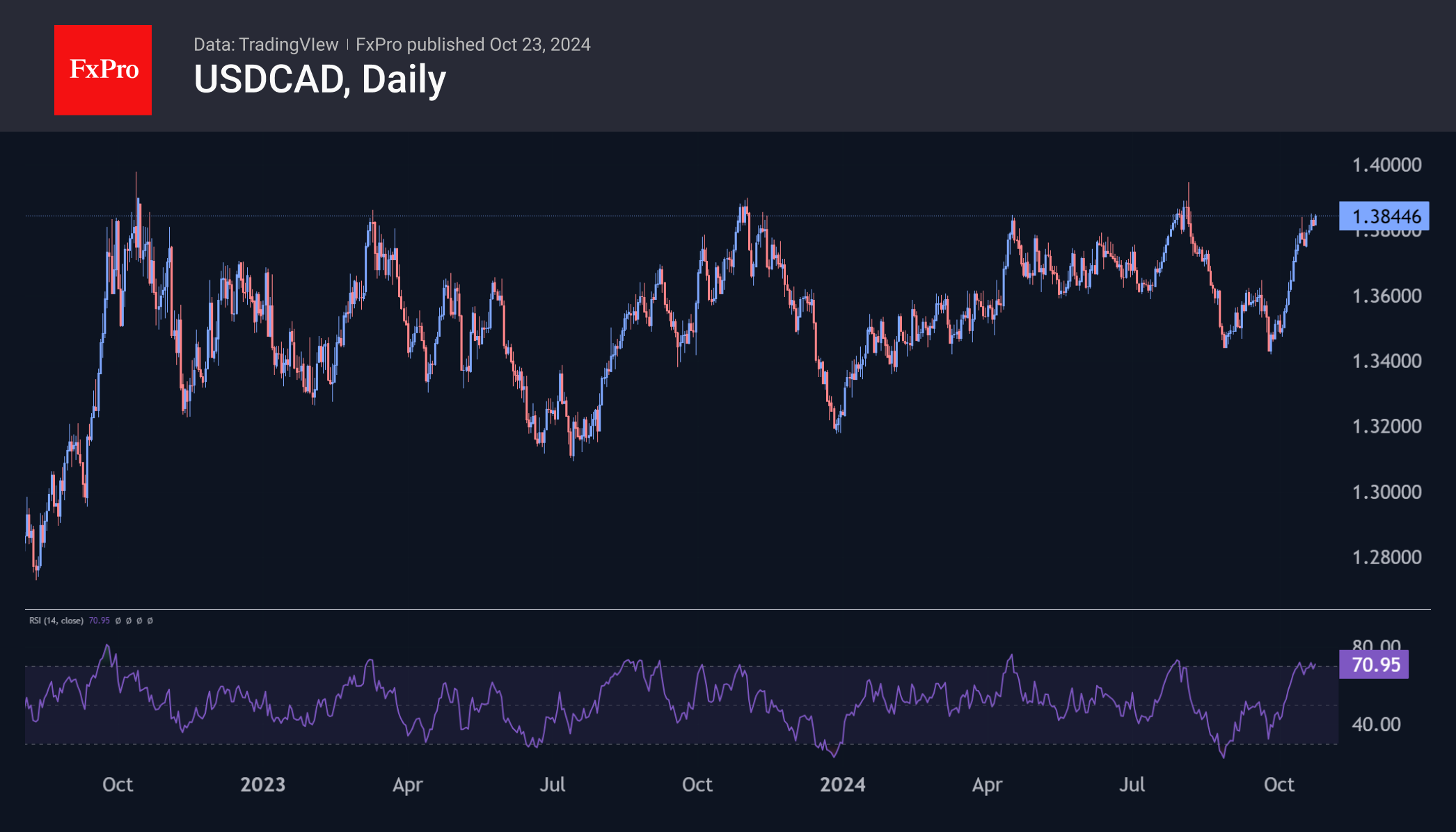Screen dimensions: 1456x832
Task: Click the Data: TradingView source text
Action: [x=266, y=45]
